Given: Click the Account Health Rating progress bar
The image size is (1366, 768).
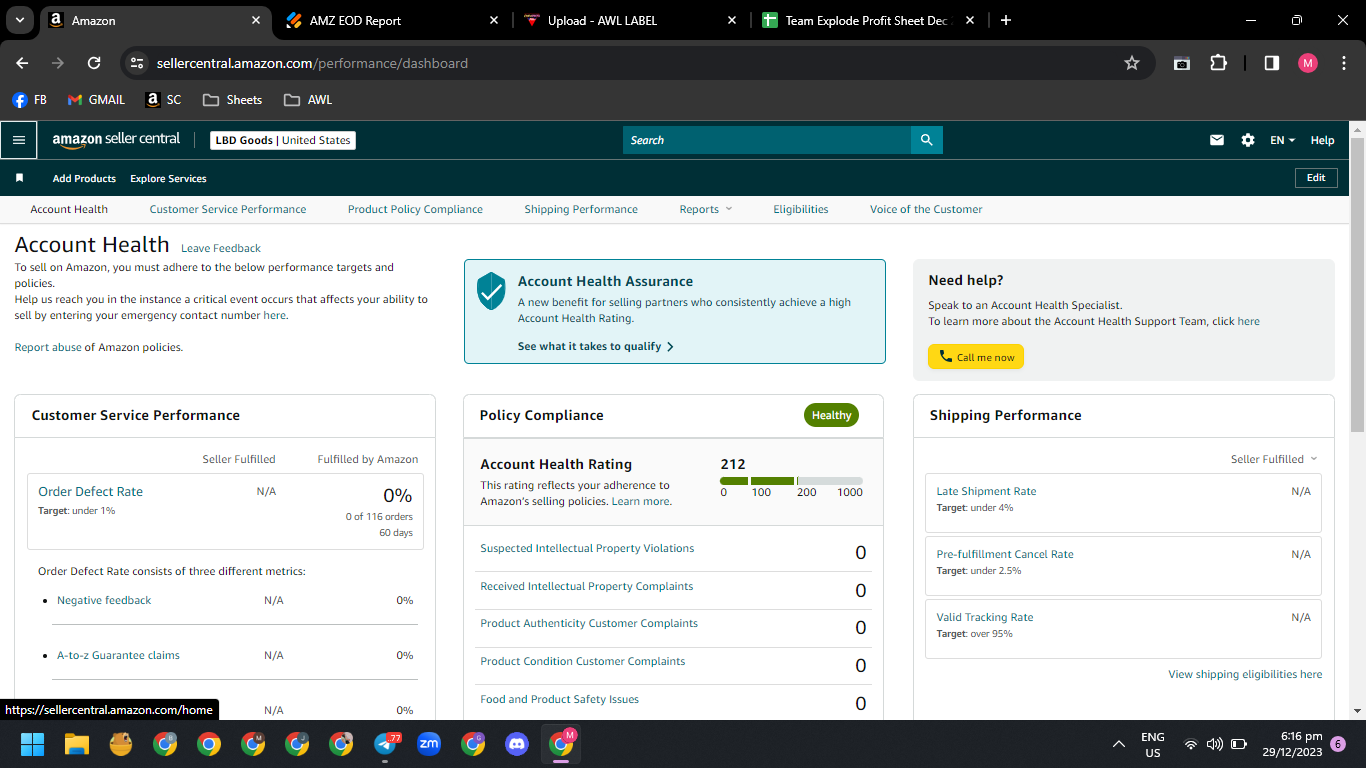Looking at the screenshot, I should (791, 481).
